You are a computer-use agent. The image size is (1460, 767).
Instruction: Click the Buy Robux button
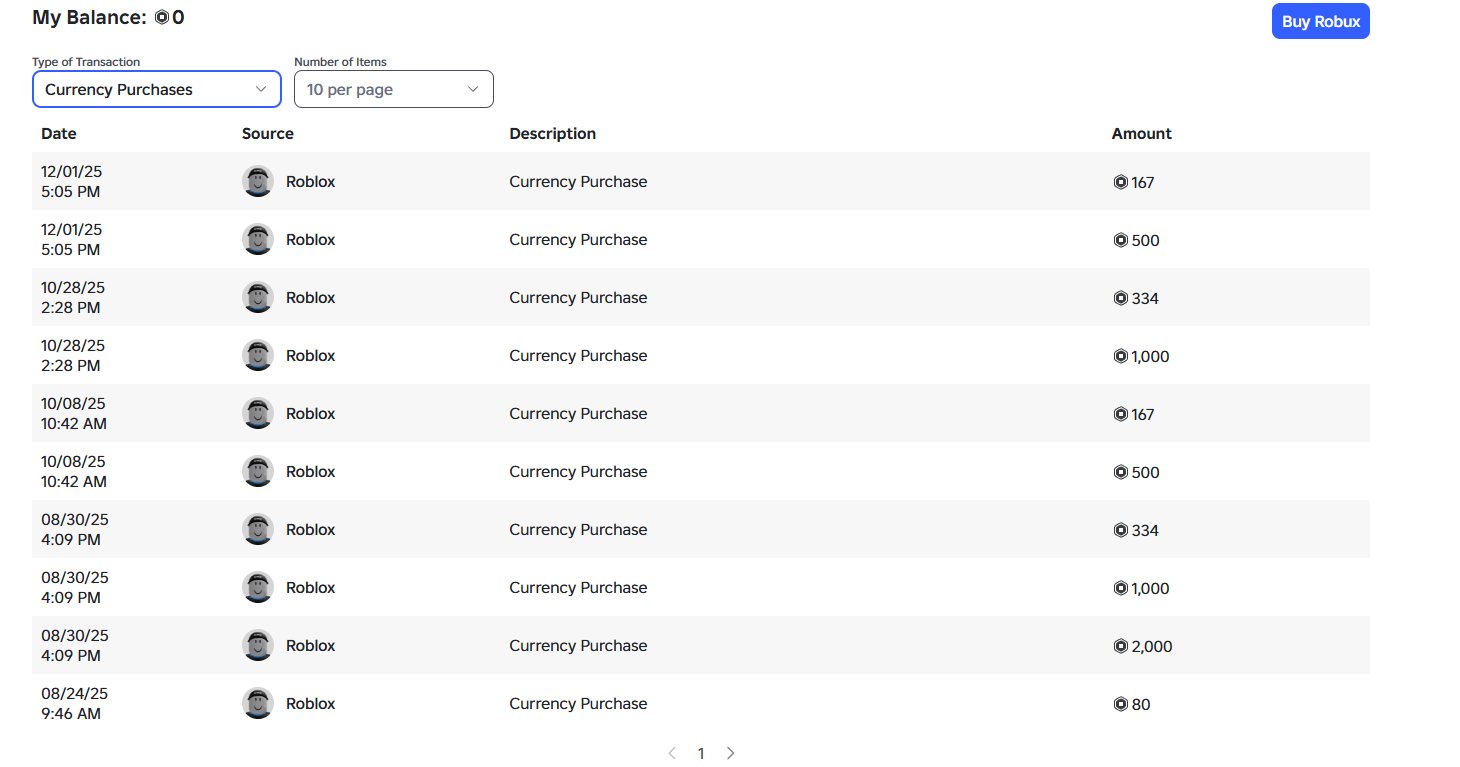1320,21
